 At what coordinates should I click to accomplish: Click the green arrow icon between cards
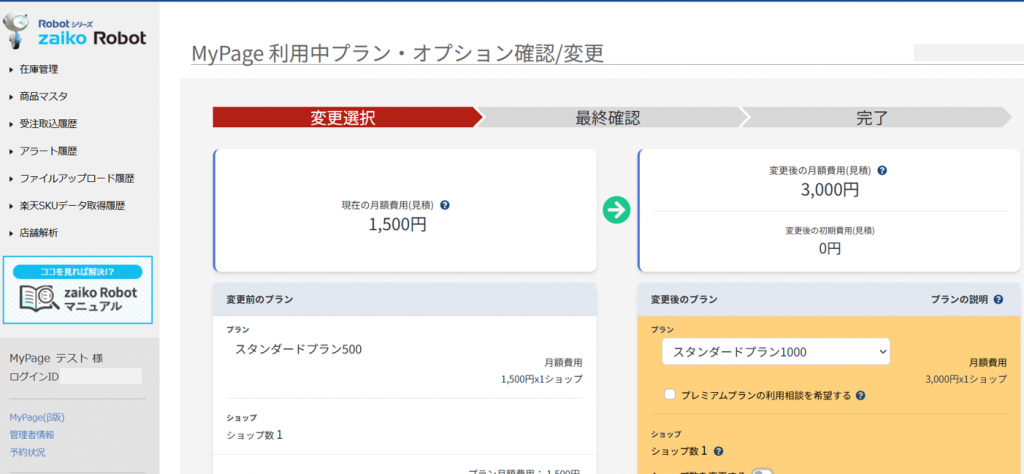pos(616,210)
